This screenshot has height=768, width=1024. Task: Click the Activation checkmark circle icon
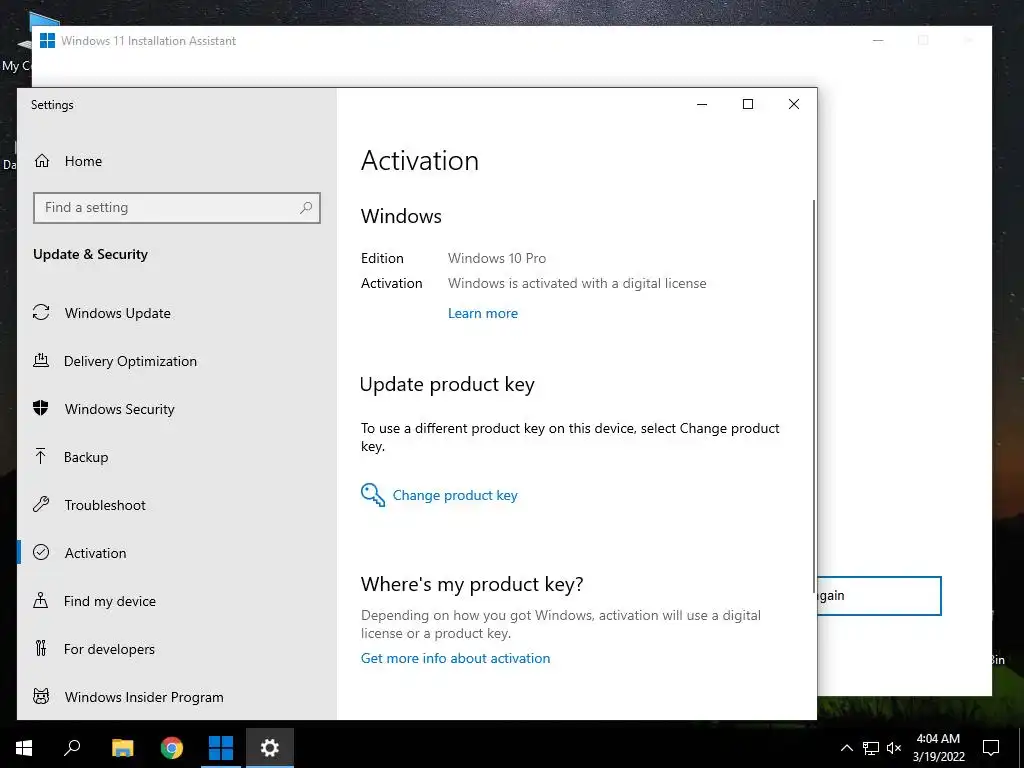(41, 552)
